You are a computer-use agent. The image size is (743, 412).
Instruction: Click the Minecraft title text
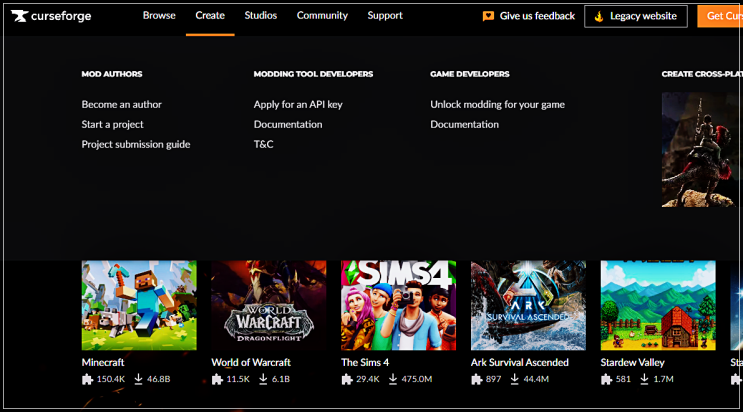pyautogui.click(x=103, y=362)
